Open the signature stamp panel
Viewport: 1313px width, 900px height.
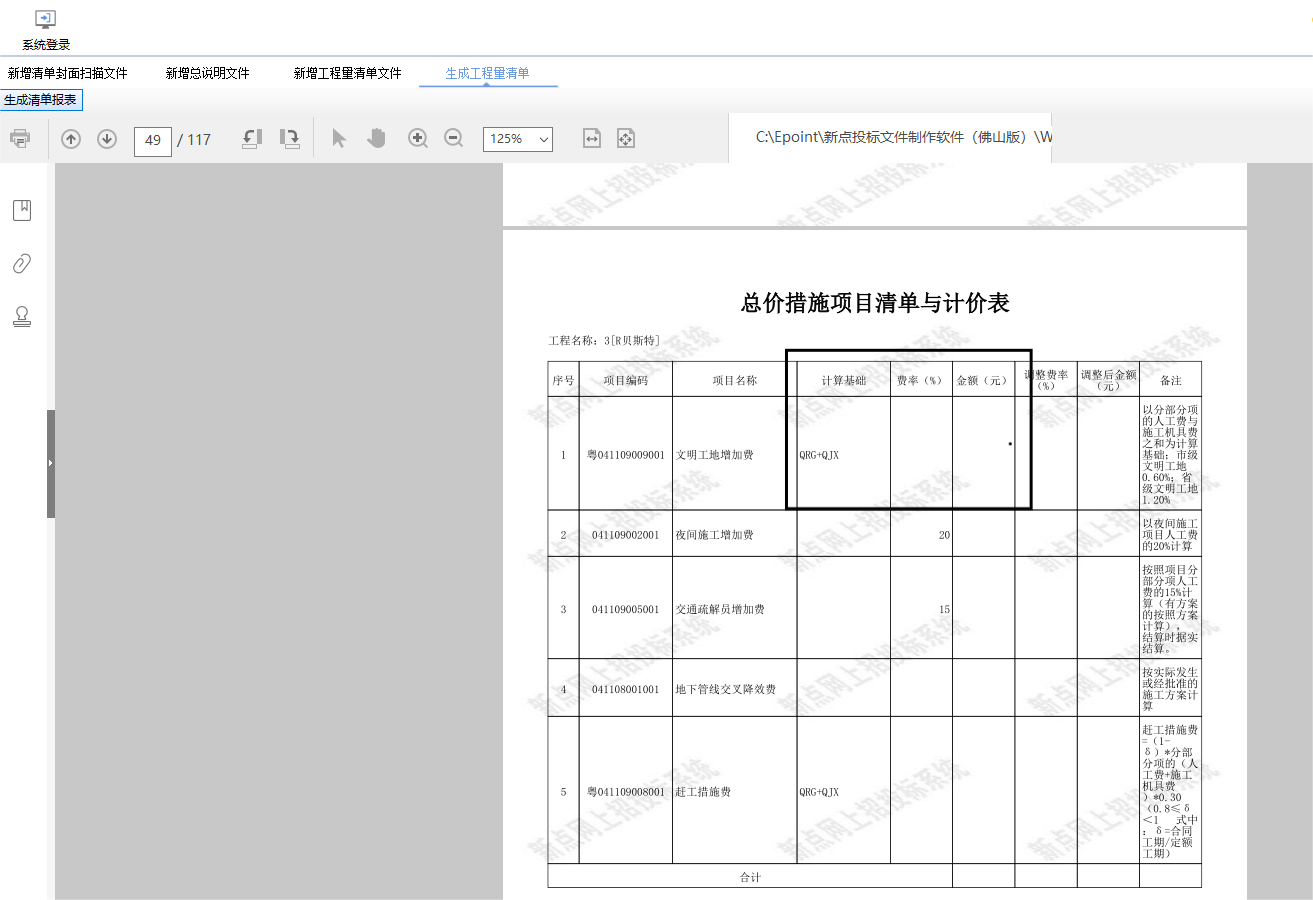click(22, 316)
